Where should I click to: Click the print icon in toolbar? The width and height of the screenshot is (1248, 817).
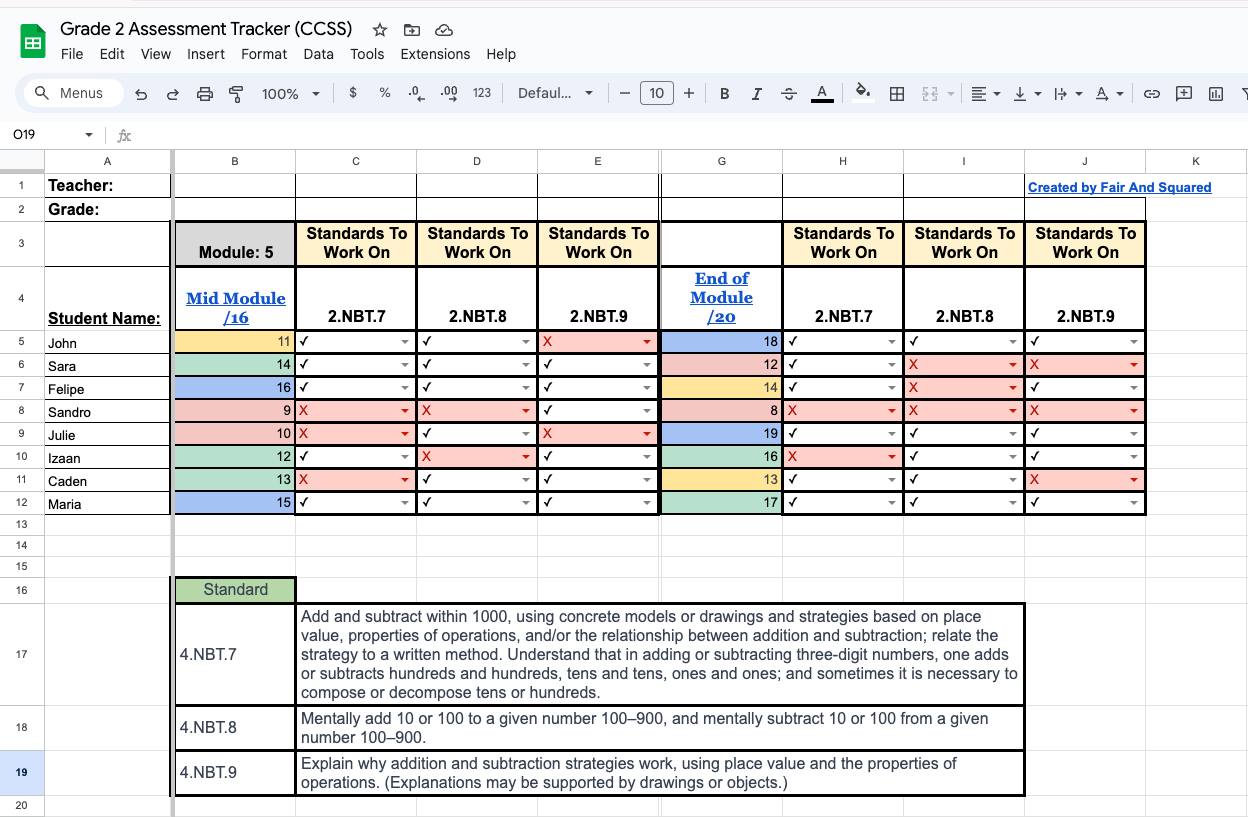pyautogui.click(x=205, y=94)
